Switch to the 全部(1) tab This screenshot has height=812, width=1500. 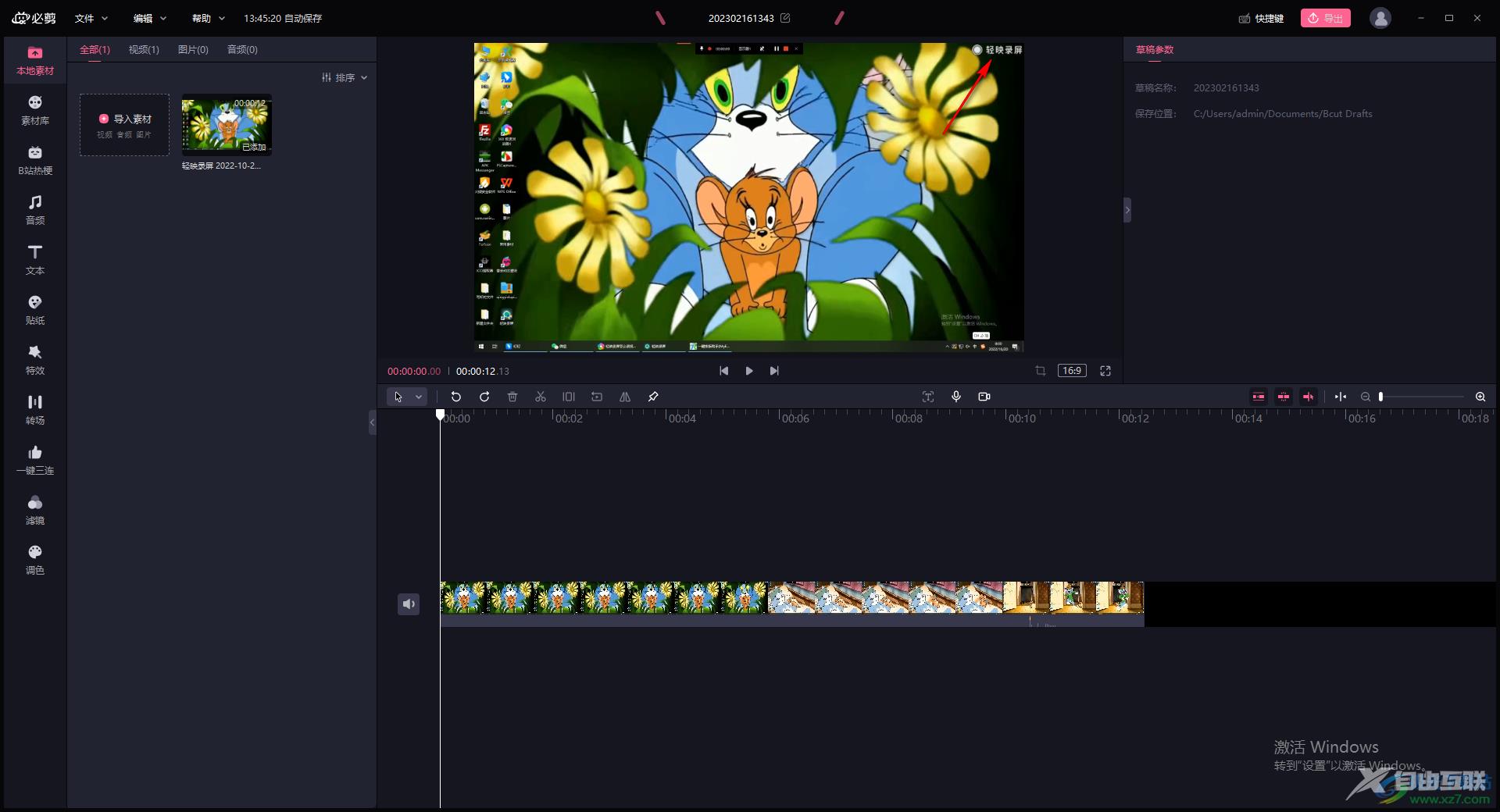click(95, 49)
